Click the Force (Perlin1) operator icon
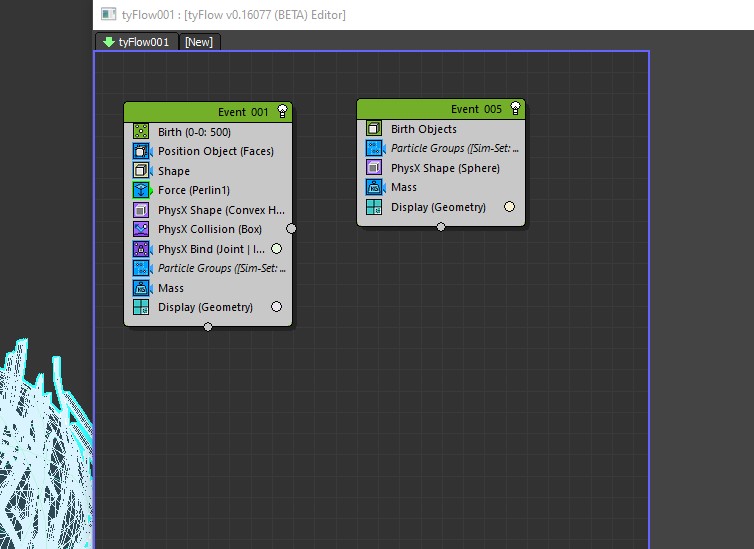754x549 pixels. (x=141, y=190)
